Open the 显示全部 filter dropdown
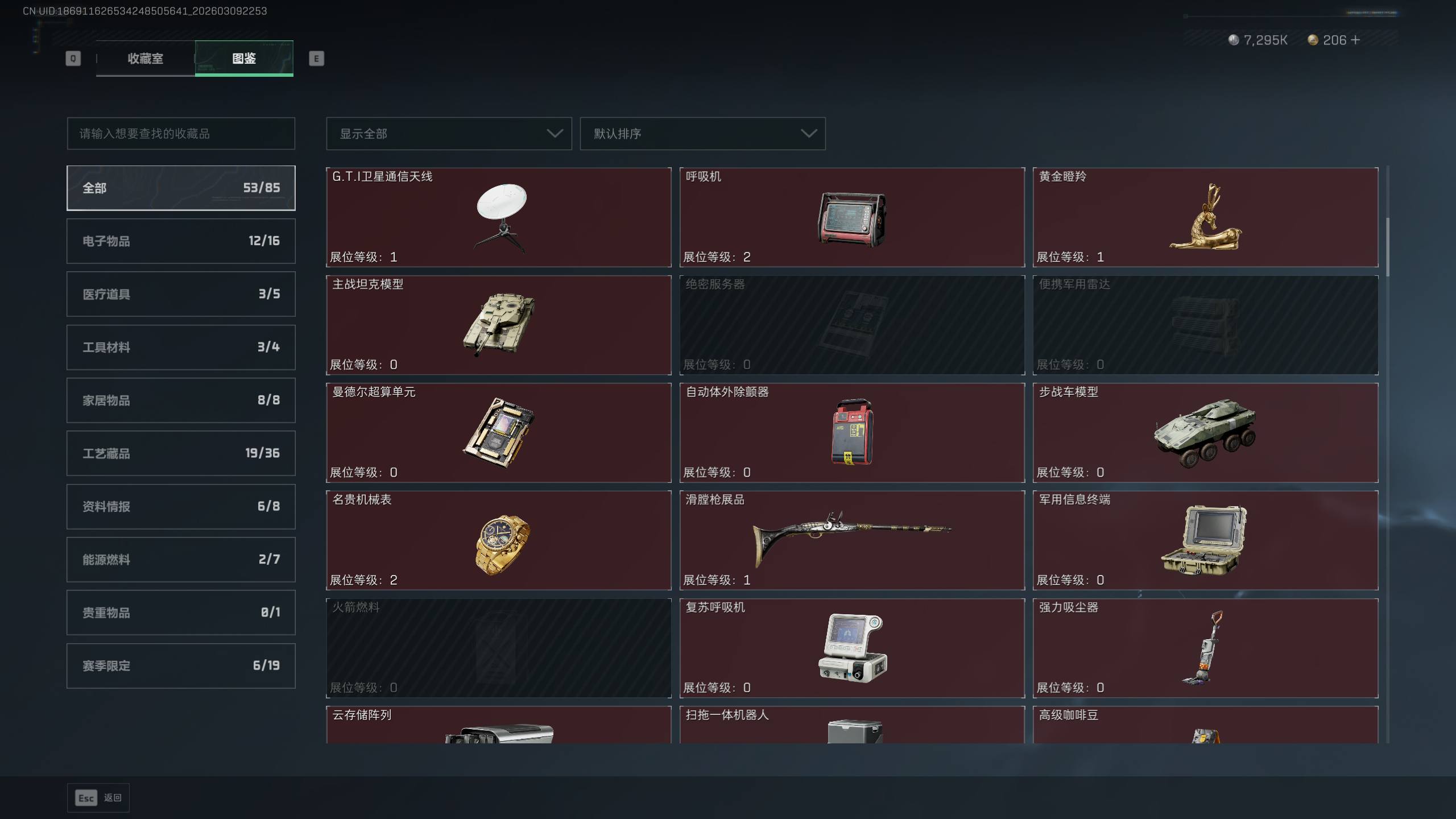The width and height of the screenshot is (1456, 819). click(x=449, y=134)
